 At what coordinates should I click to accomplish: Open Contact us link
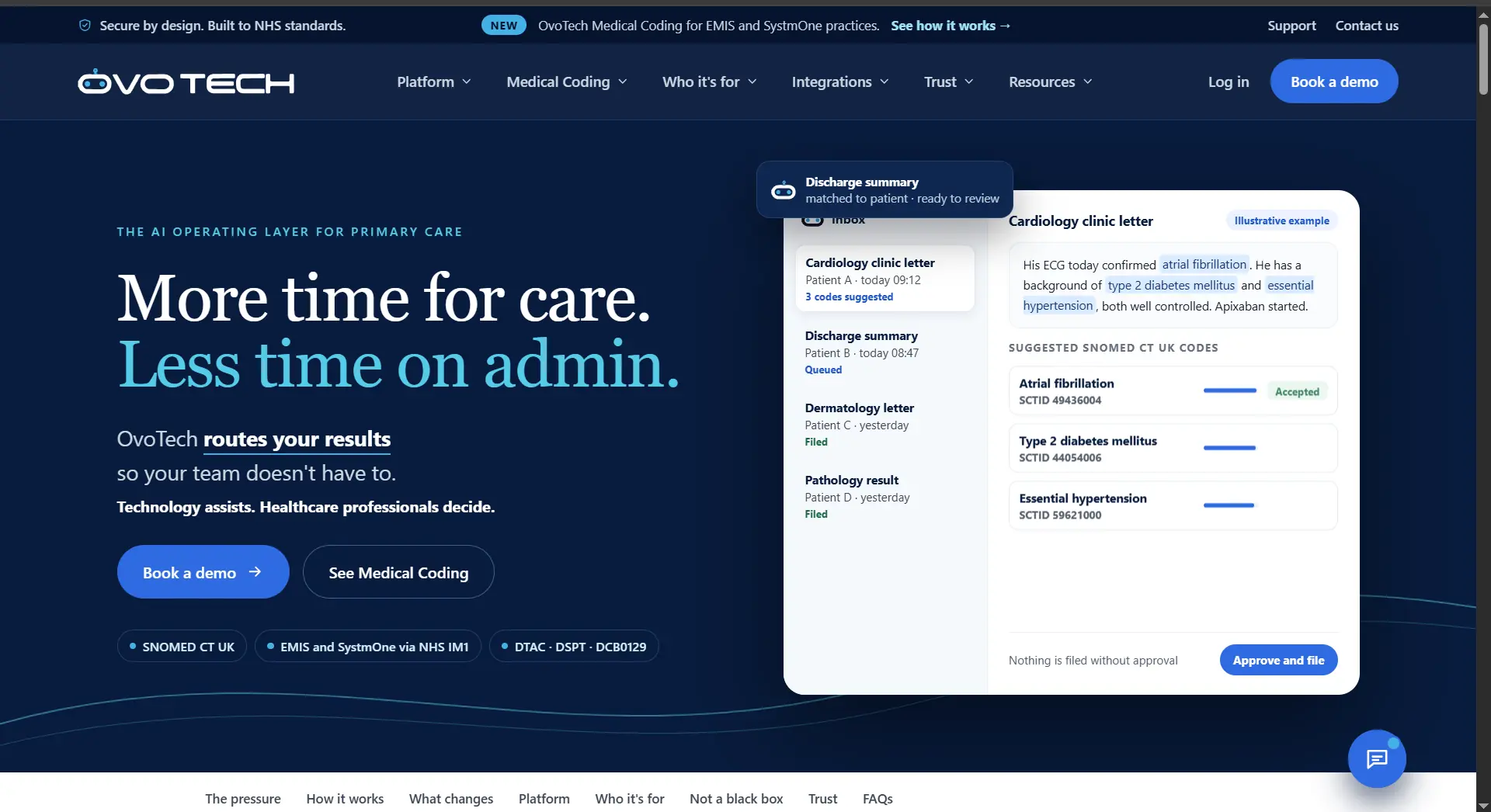(1367, 26)
